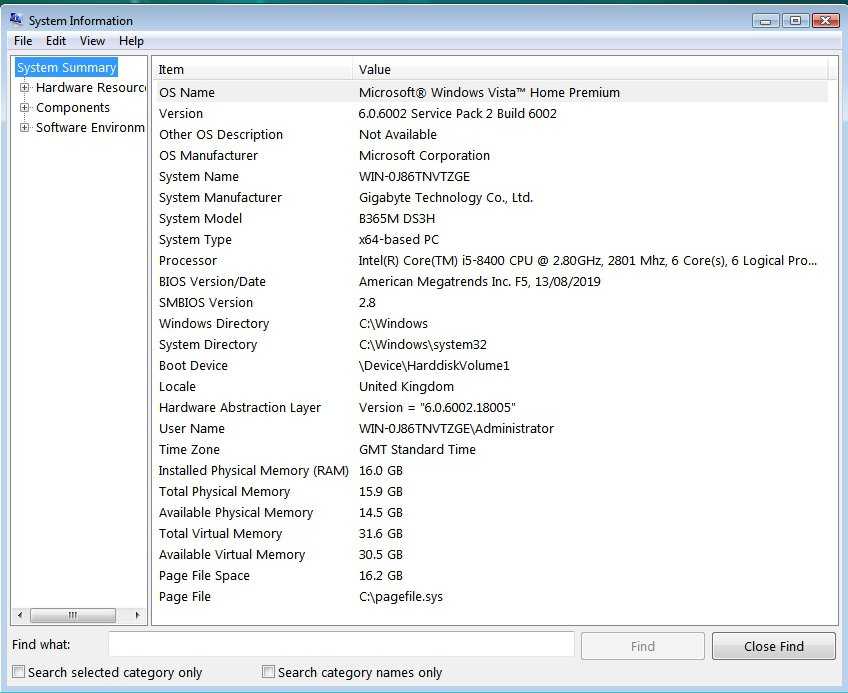The image size is (848, 693).
Task: Select System Summary in the tree
Action: 67,68
